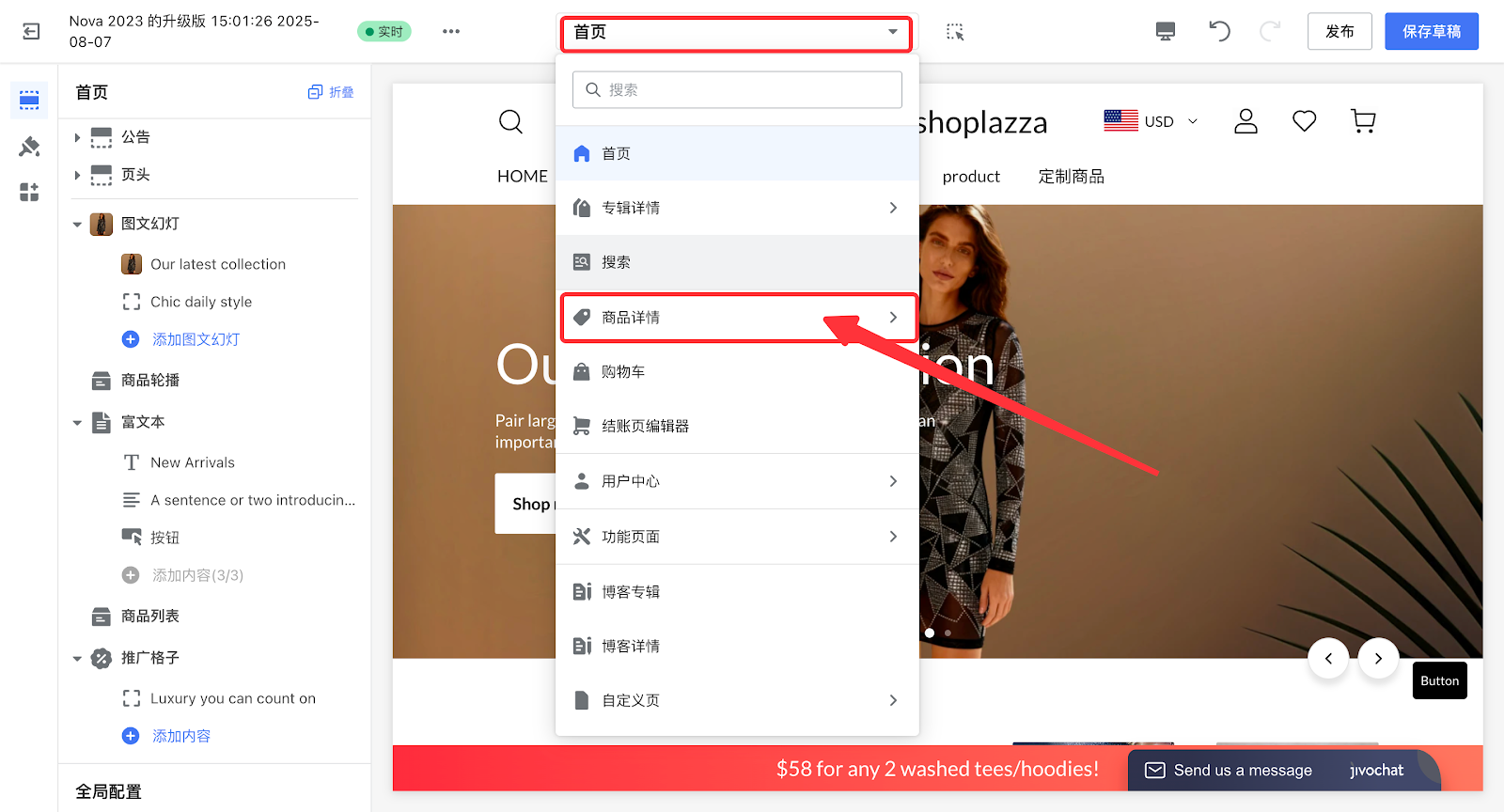1504x812 pixels.
Task: Expand the 公告 section in the tree
Action: coord(77,138)
